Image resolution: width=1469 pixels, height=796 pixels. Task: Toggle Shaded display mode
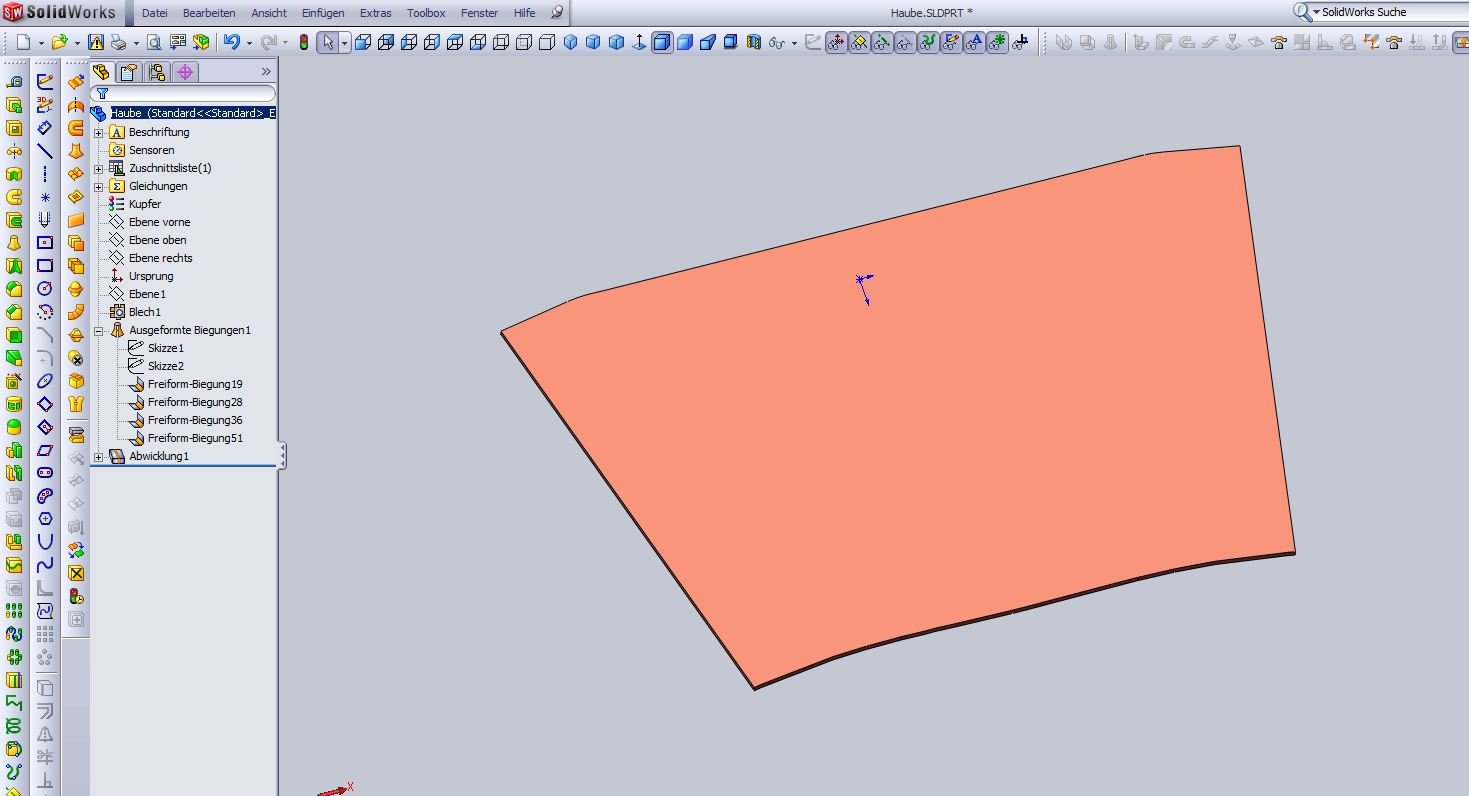(685, 43)
